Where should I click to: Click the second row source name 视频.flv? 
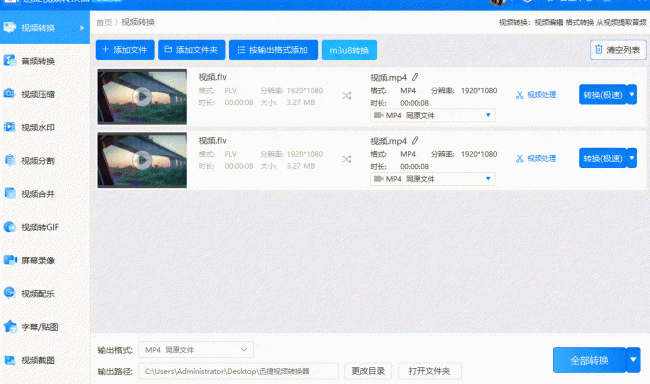pyautogui.click(x=213, y=141)
